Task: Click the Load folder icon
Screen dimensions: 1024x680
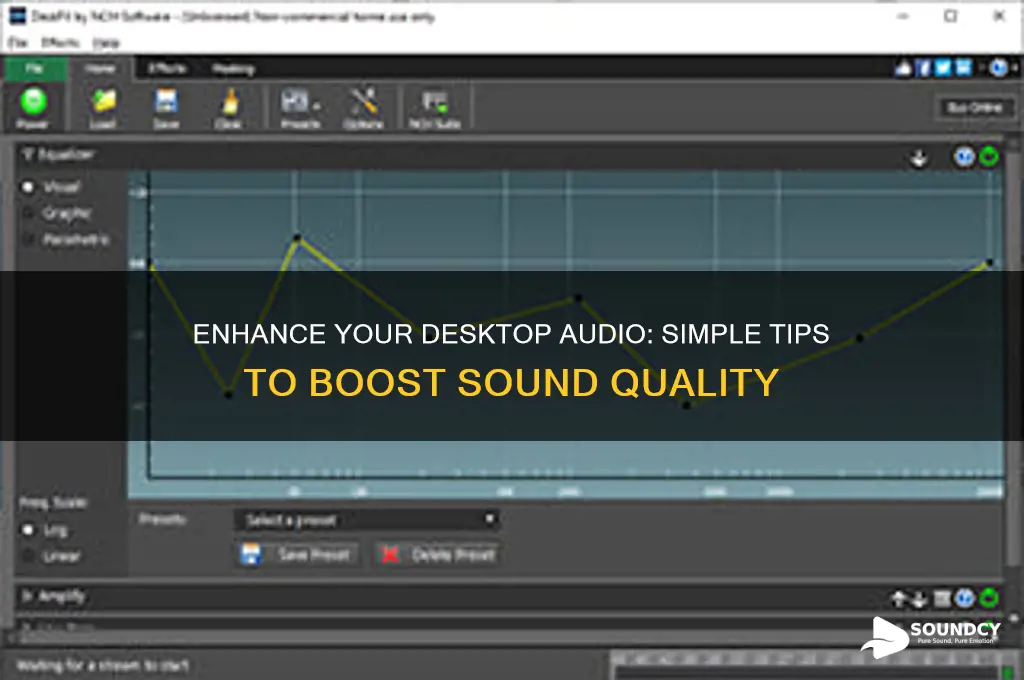Action: 103,101
